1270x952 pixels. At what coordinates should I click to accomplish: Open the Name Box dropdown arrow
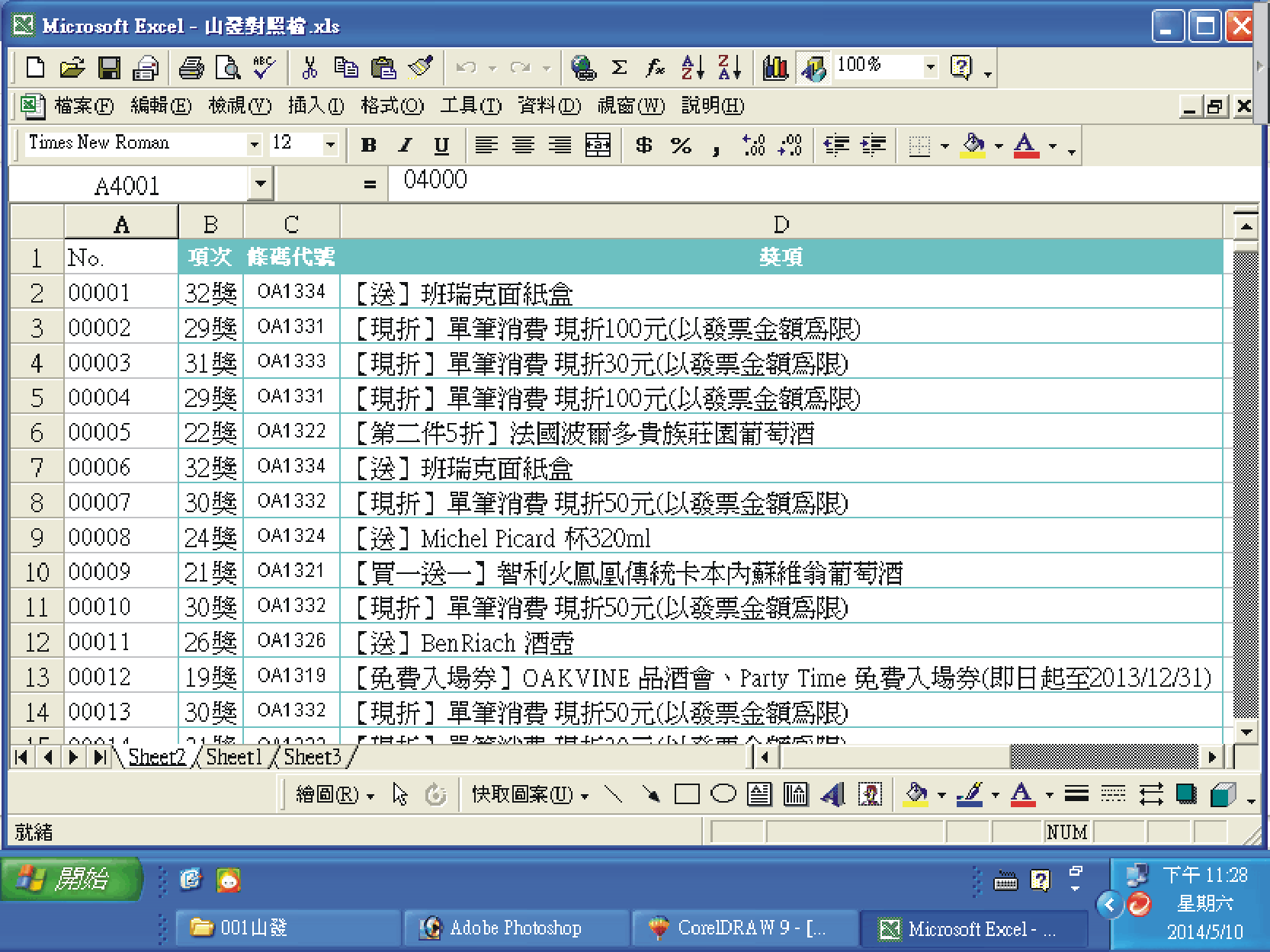pyautogui.click(x=261, y=184)
